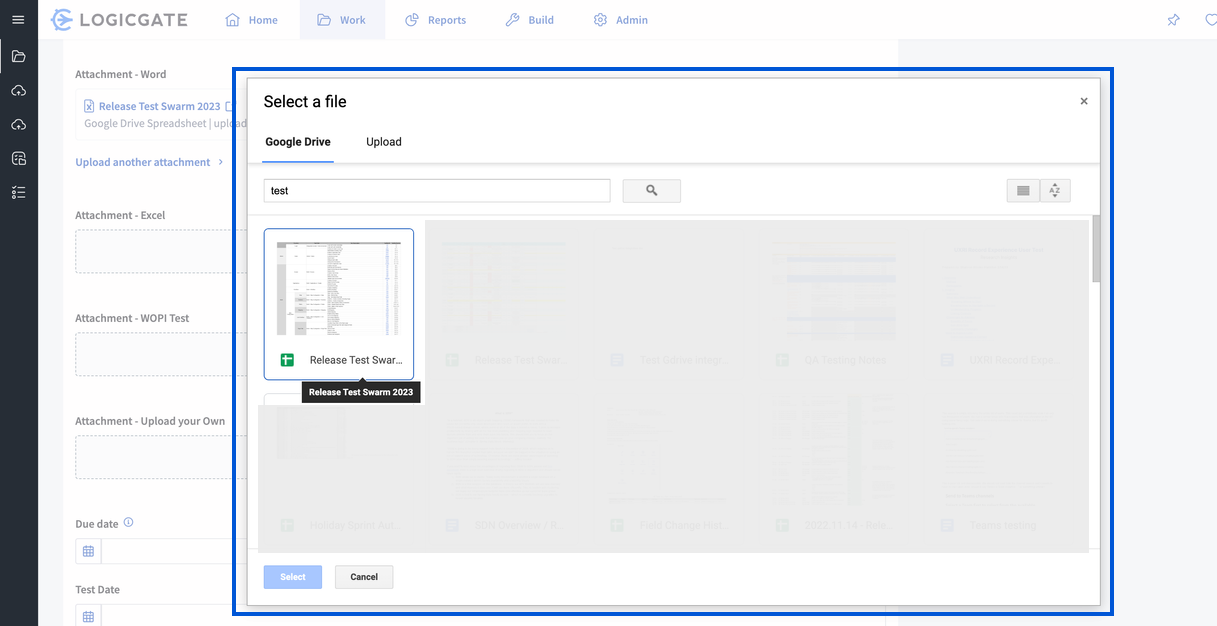Click the chevron after Upload another attachment
The width and height of the screenshot is (1217, 626).
pos(220,162)
